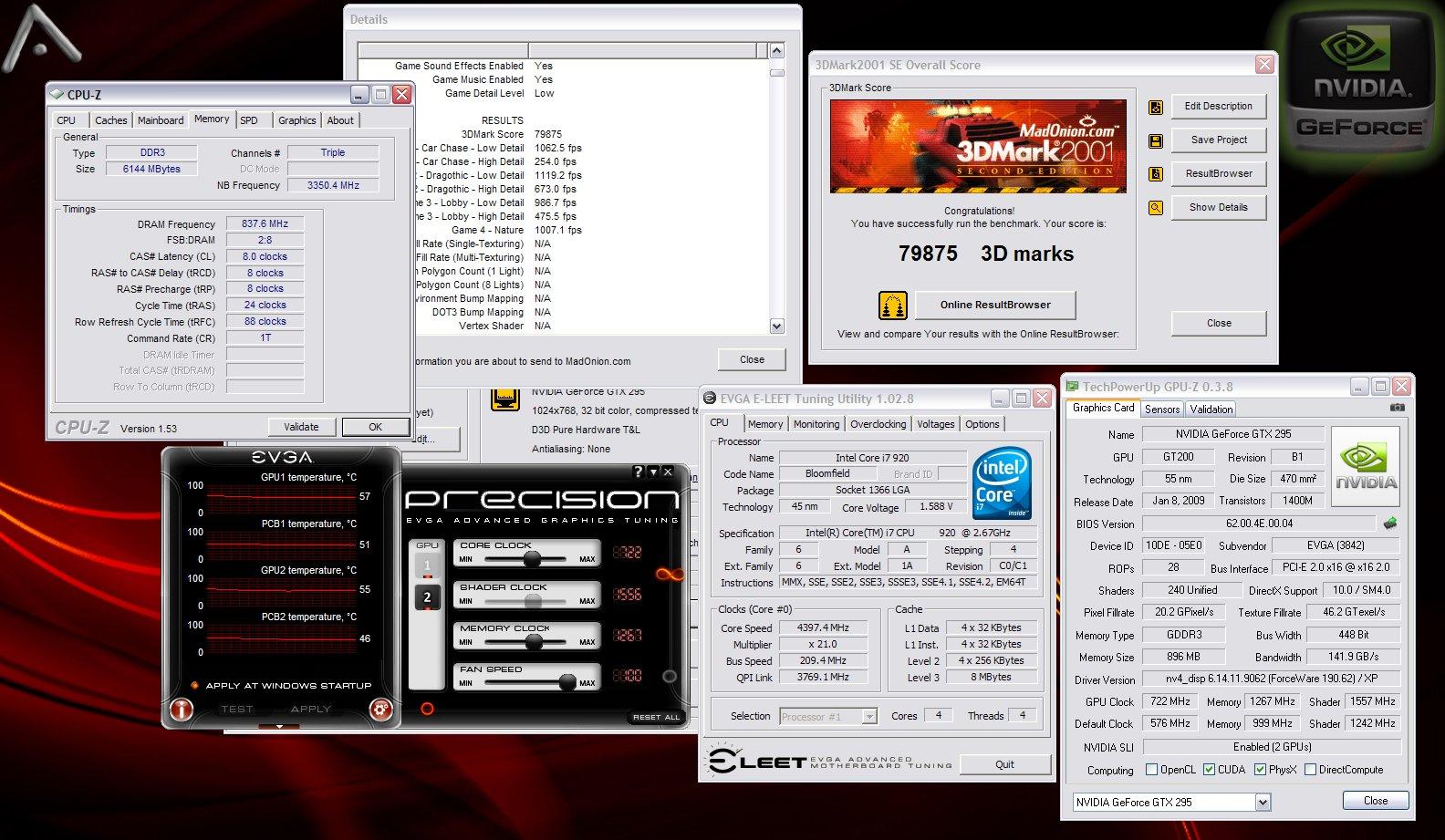Open the Monitoring tab in E-LEET
Image resolution: width=1445 pixels, height=840 pixels.
tap(816, 424)
